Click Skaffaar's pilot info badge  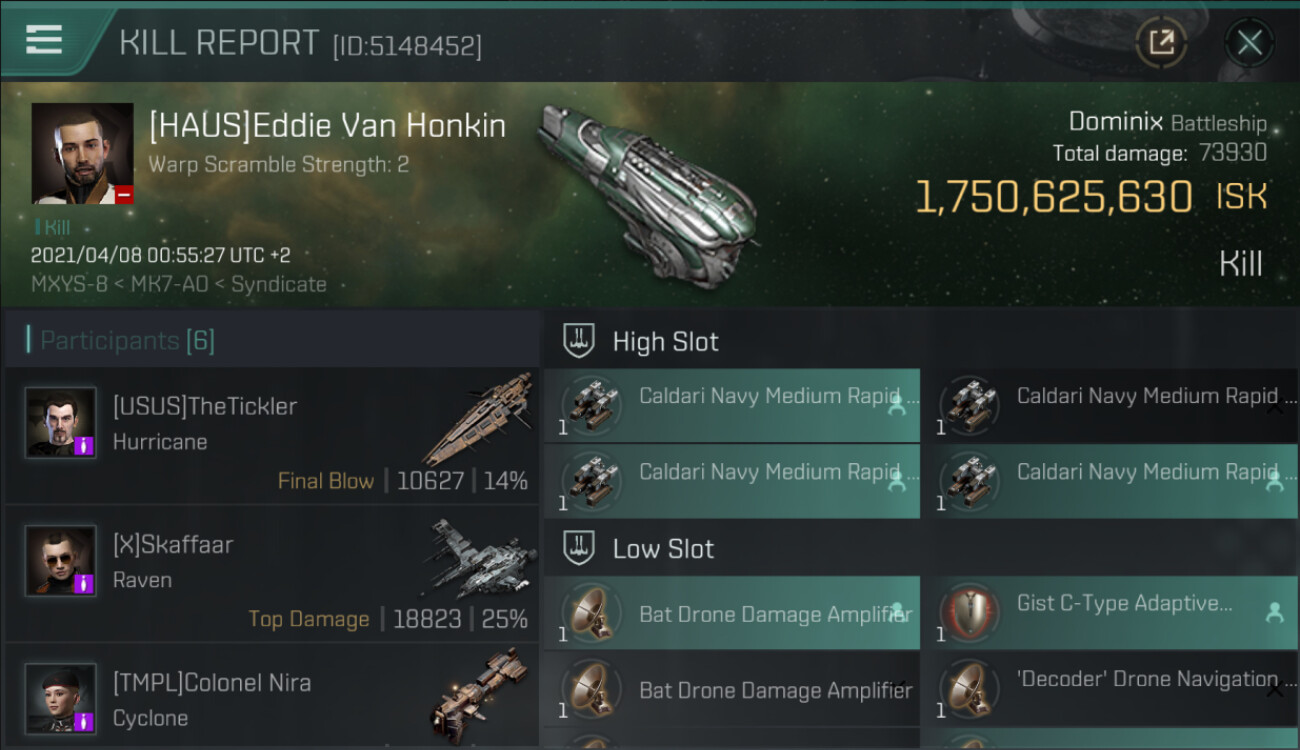coord(84,582)
